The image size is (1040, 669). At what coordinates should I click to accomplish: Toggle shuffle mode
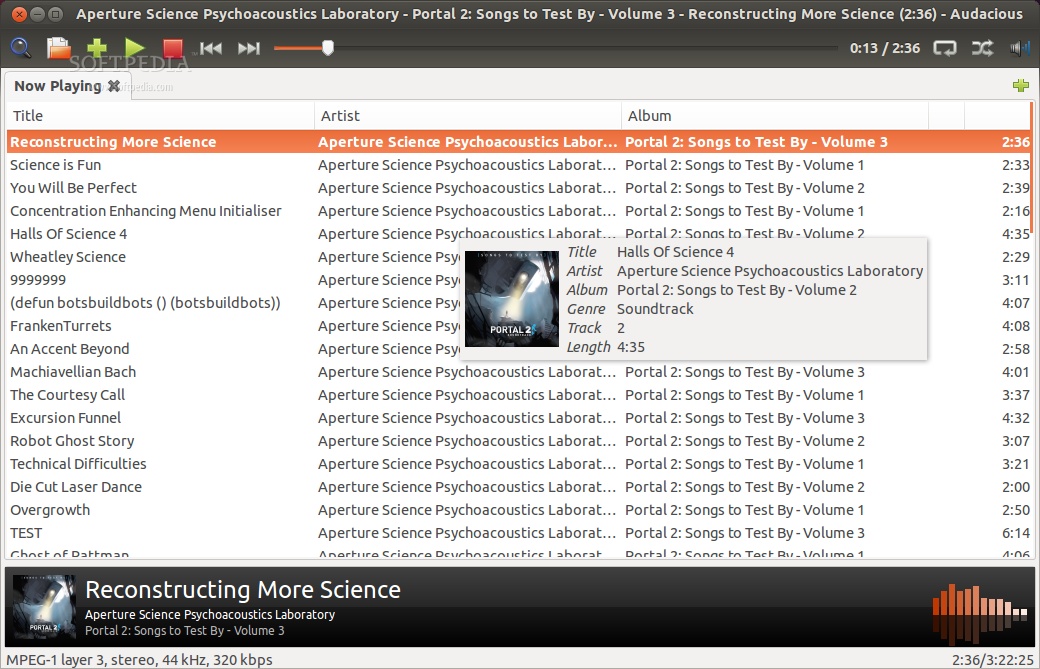982,48
